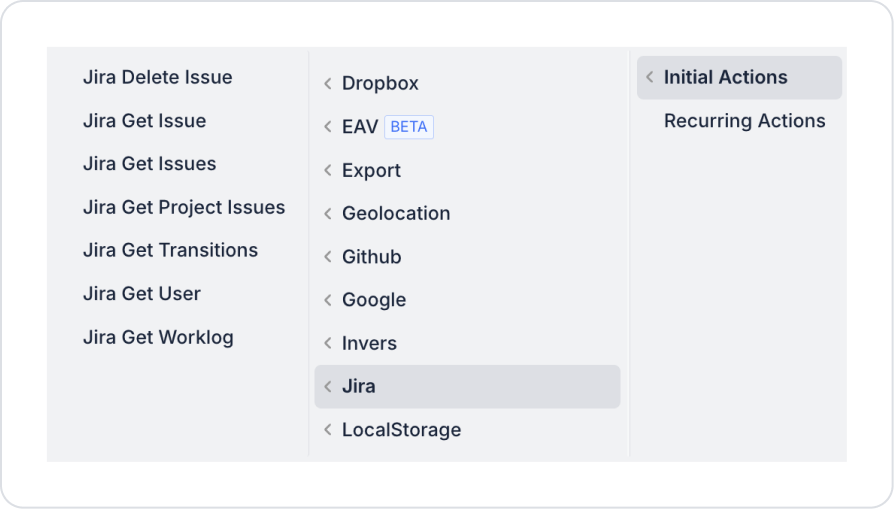Click the BETA badge next to EAV
Image resolution: width=894 pixels, height=509 pixels.
tap(409, 127)
